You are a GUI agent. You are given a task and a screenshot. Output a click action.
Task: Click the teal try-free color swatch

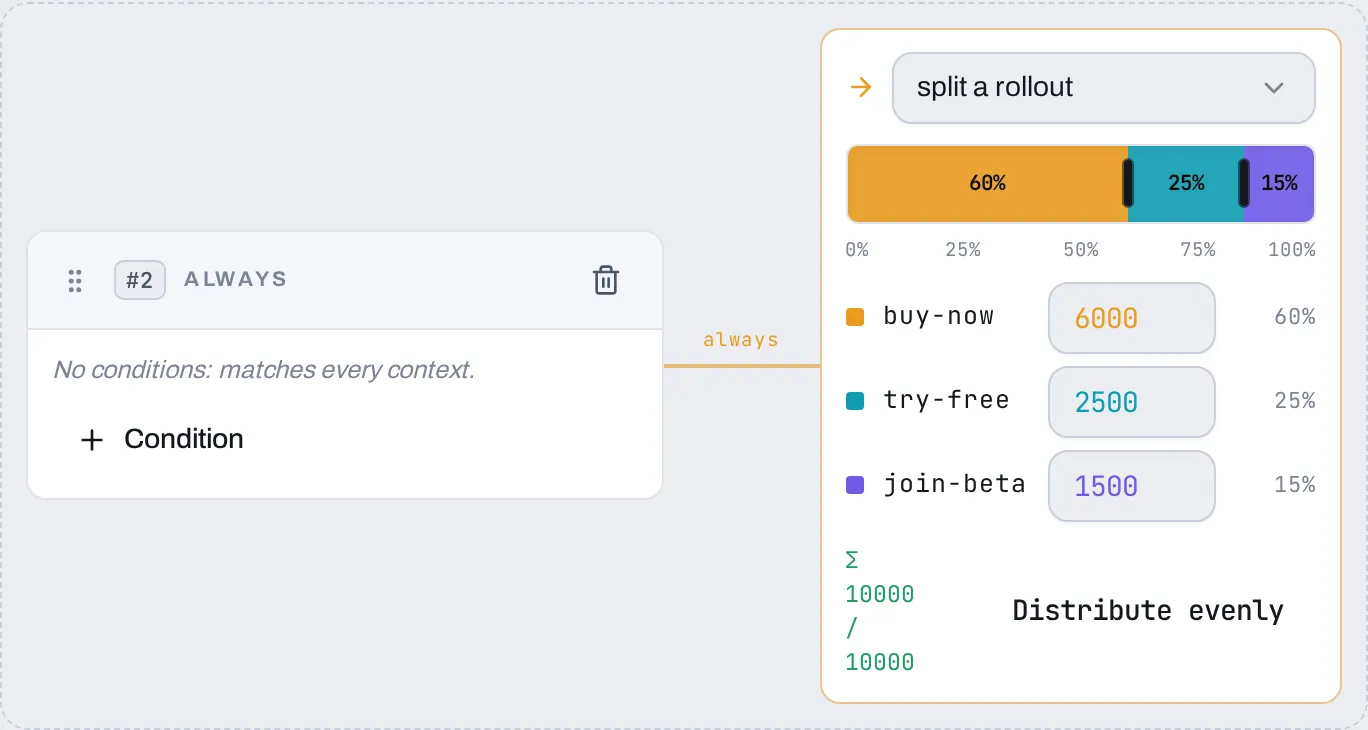coord(855,401)
